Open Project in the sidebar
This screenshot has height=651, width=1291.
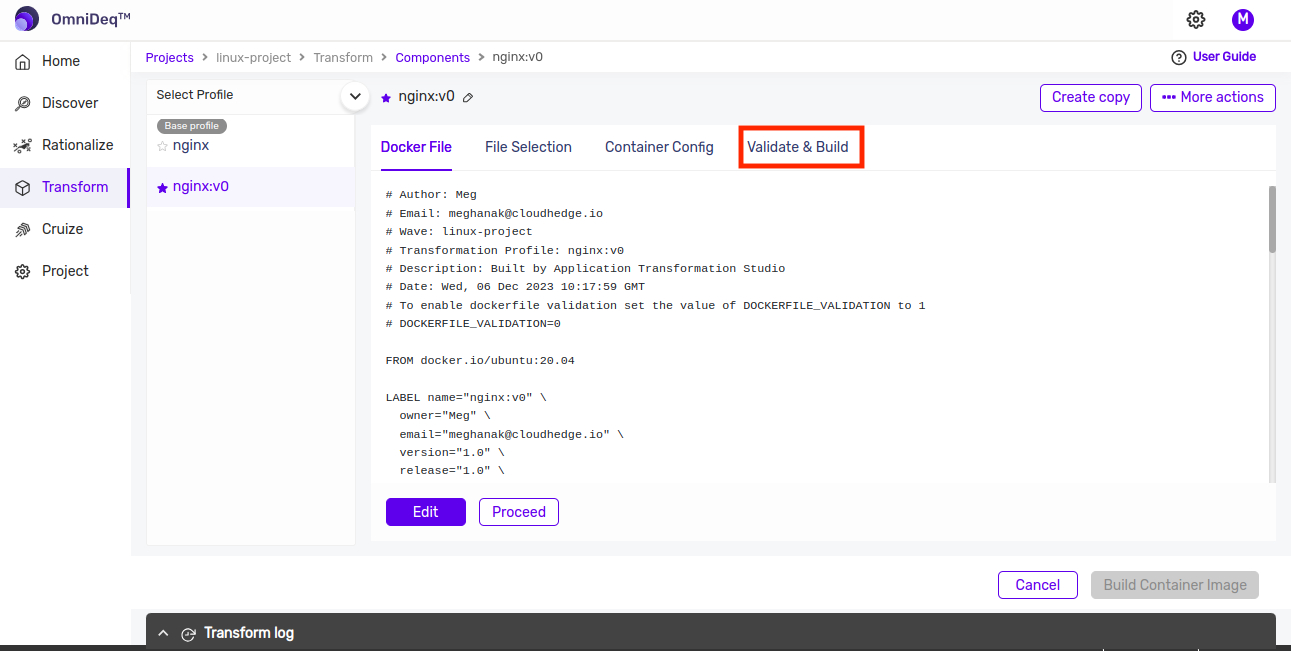65,271
